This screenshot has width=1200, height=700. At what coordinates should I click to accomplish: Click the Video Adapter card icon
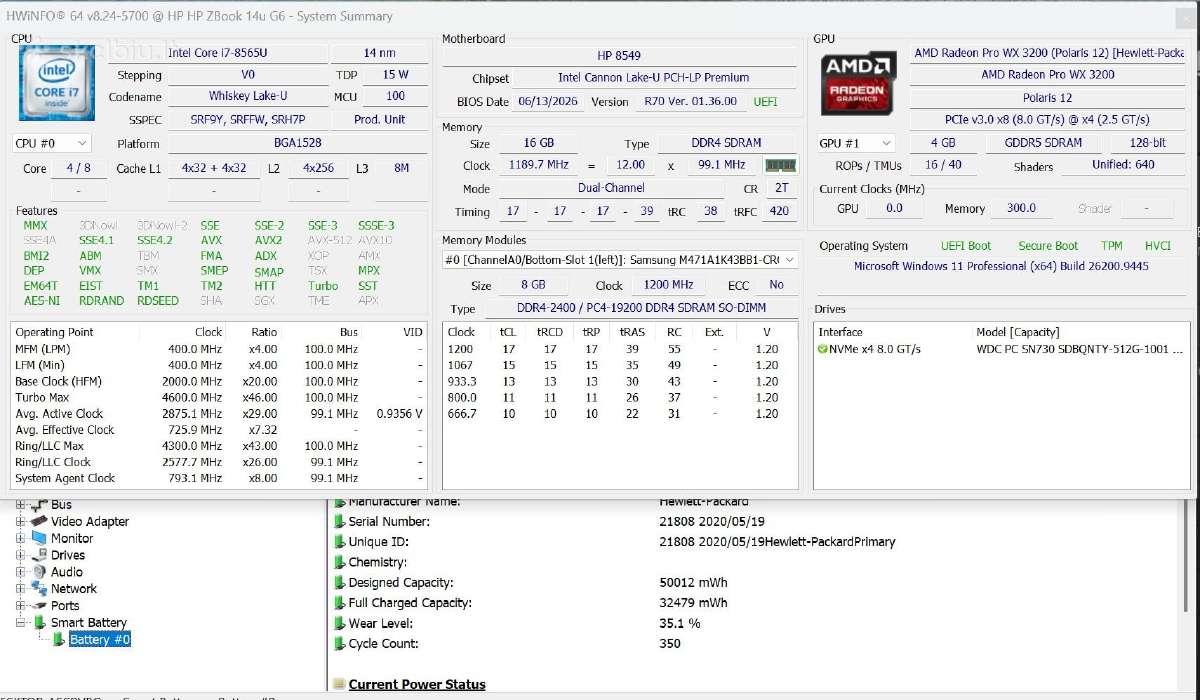click(x=38, y=521)
